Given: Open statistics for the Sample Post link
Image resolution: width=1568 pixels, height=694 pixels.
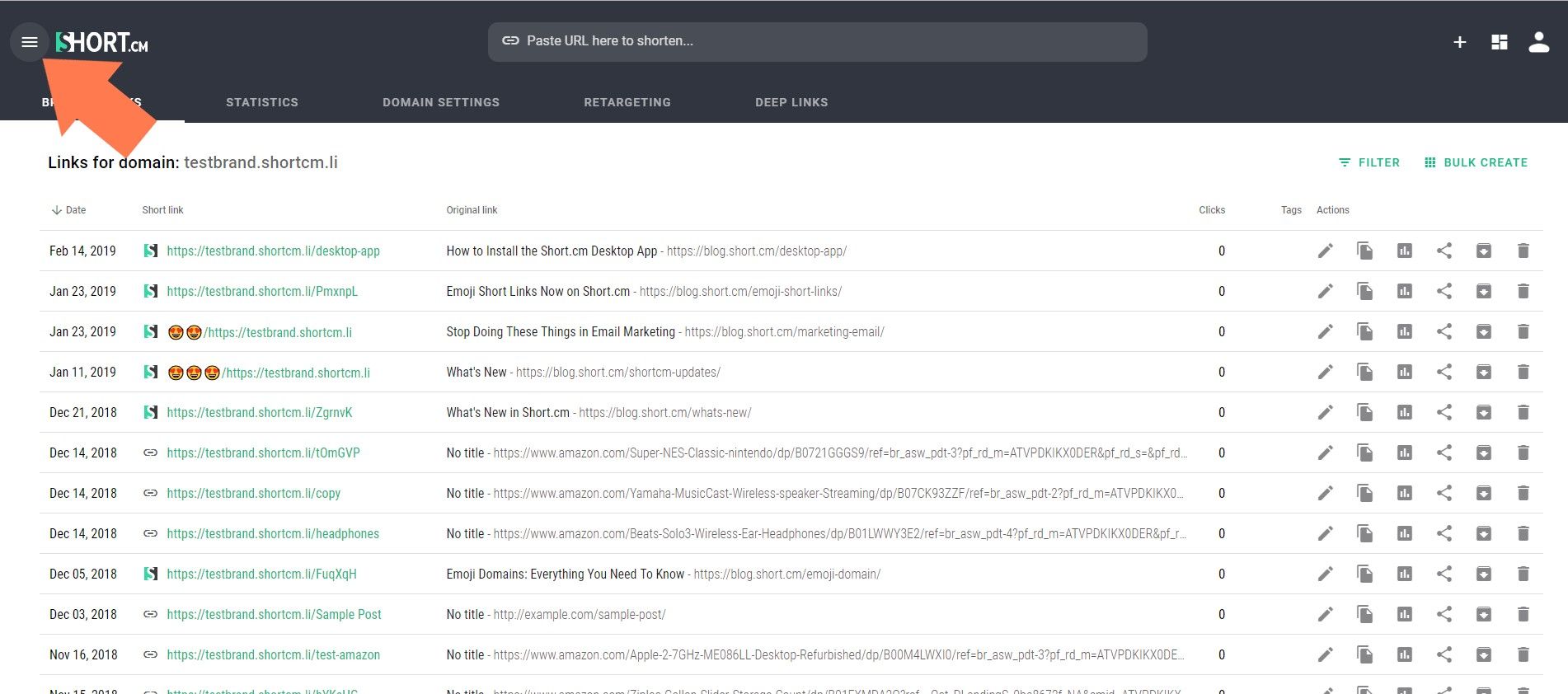Looking at the screenshot, I should 1404,614.
